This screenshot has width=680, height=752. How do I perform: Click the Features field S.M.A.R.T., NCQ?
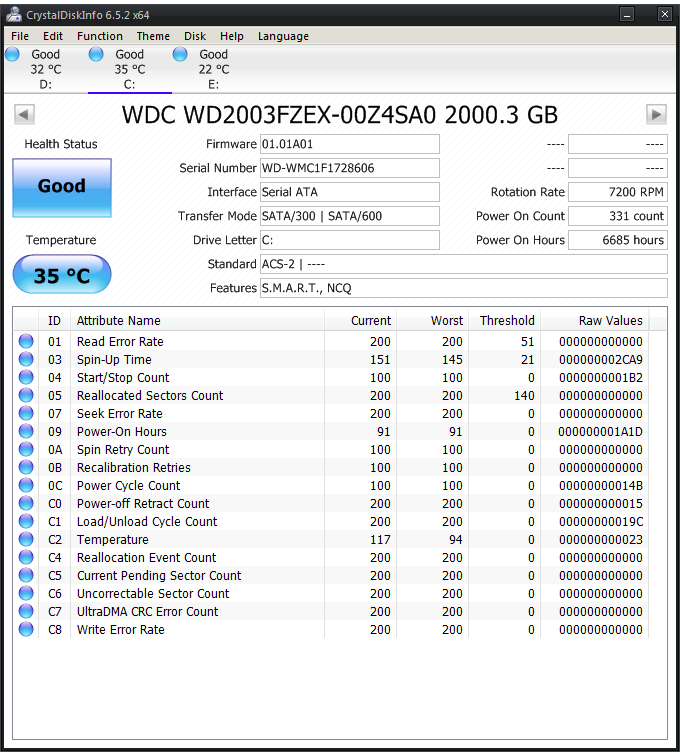click(464, 288)
